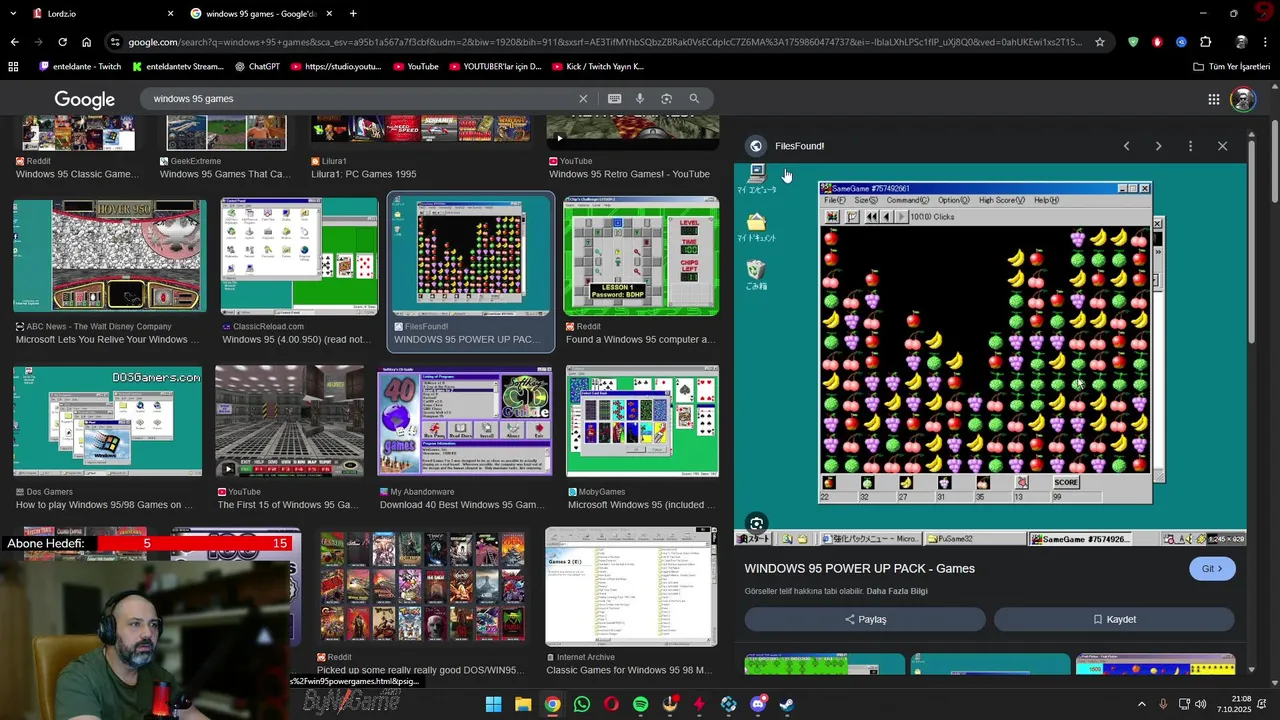Clear the Google search box text
Image resolution: width=1280 pixels, height=720 pixels.
(x=583, y=99)
